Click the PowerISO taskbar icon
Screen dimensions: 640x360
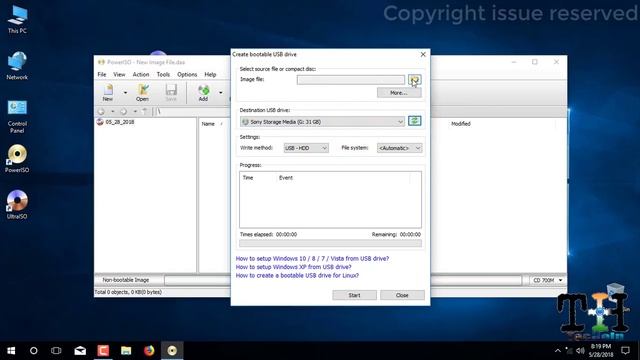[172, 351]
